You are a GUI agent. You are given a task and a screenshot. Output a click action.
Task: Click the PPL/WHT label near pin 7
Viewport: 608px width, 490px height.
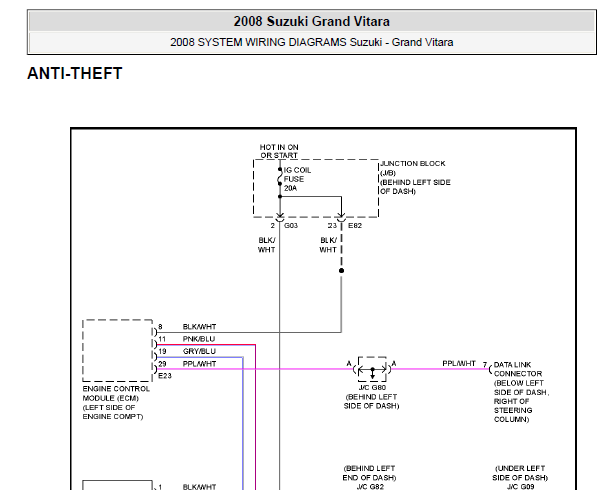click(459, 364)
